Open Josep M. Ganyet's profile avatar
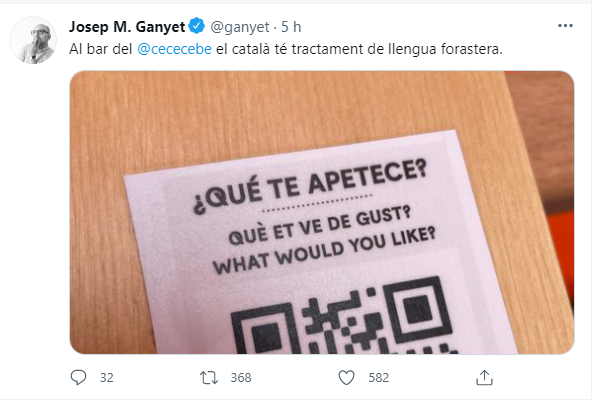 click(33, 40)
